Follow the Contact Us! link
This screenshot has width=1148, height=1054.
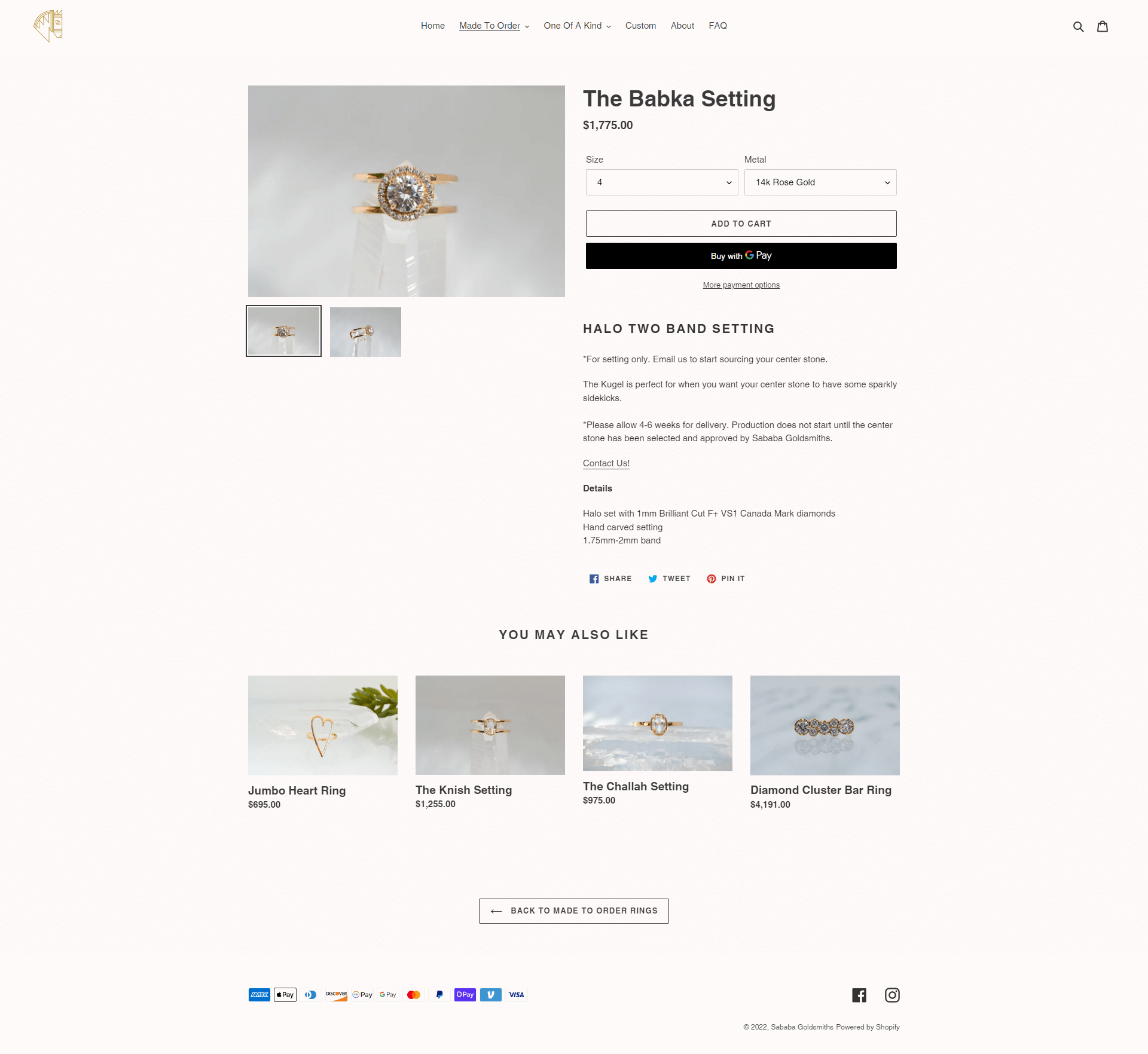click(606, 463)
